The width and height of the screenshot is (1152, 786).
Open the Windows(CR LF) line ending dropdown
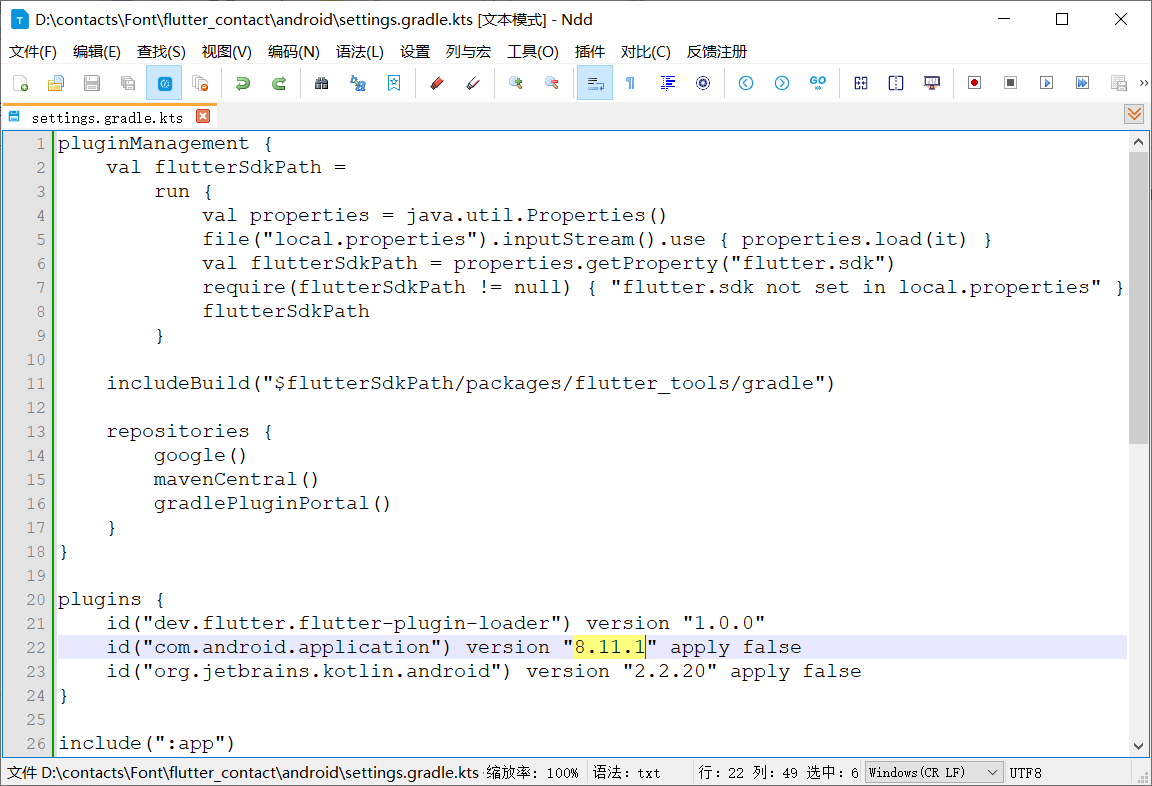pyautogui.click(x=934, y=772)
